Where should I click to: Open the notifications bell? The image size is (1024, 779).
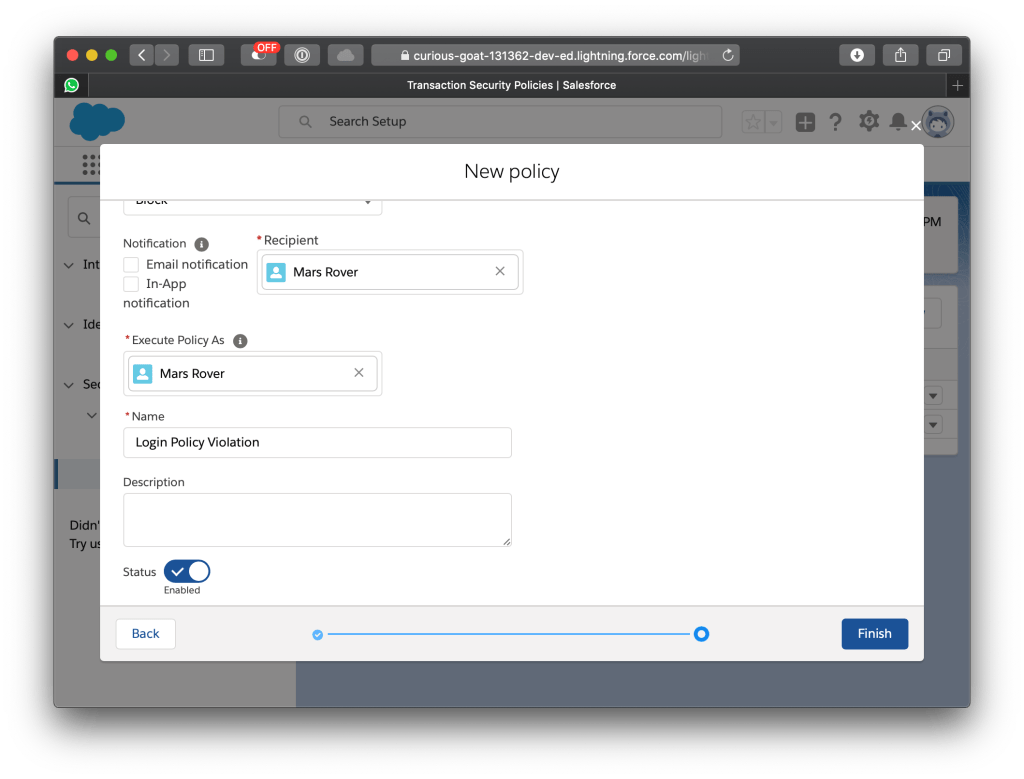coord(897,122)
